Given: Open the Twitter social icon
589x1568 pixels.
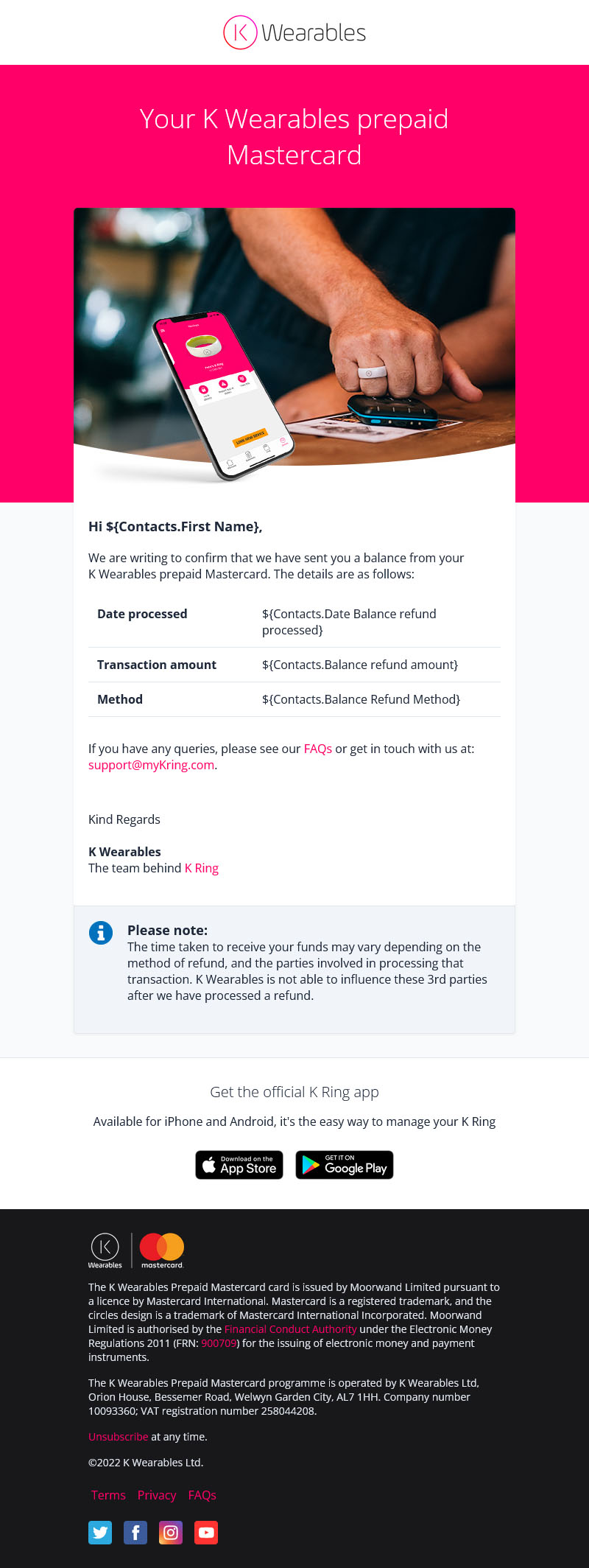Looking at the screenshot, I should click(x=100, y=1533).
